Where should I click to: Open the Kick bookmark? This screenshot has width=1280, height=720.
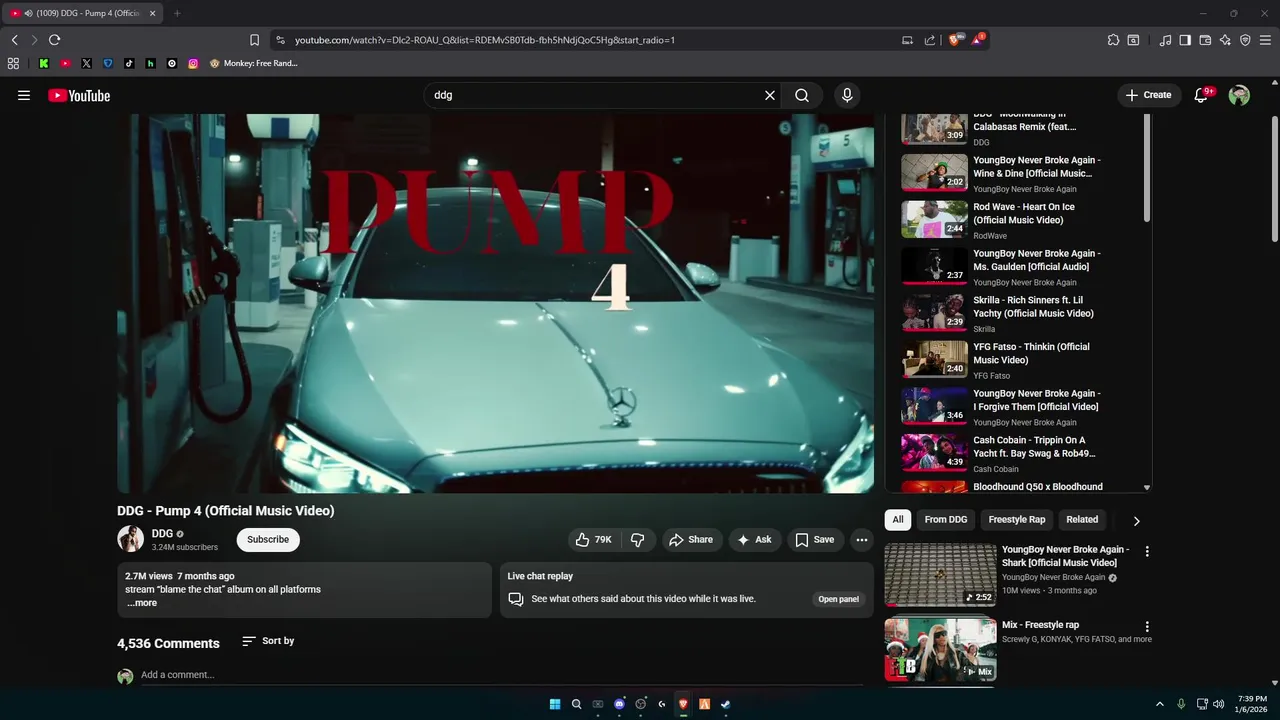click(x=44, y=63)
